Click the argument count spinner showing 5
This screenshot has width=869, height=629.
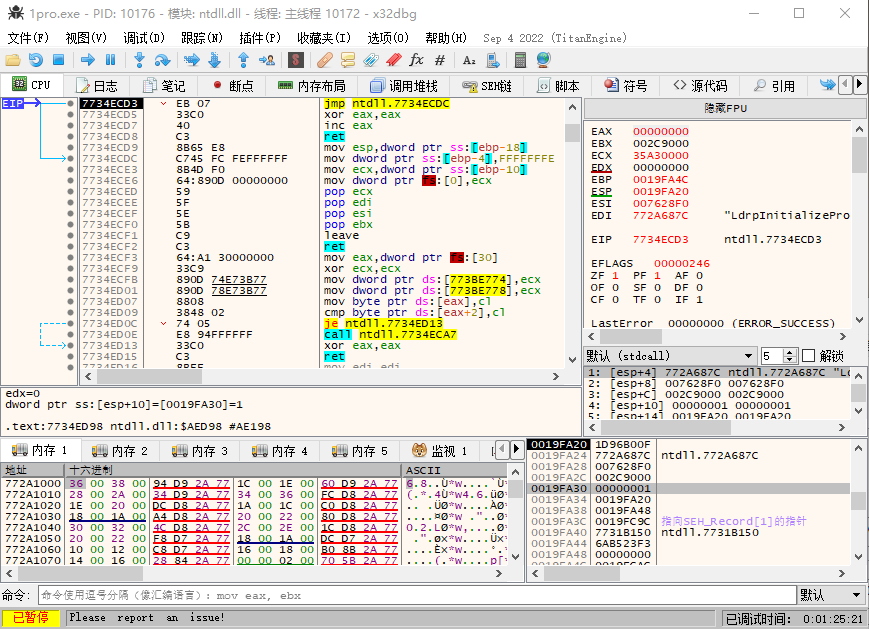(x=779, y=356)
